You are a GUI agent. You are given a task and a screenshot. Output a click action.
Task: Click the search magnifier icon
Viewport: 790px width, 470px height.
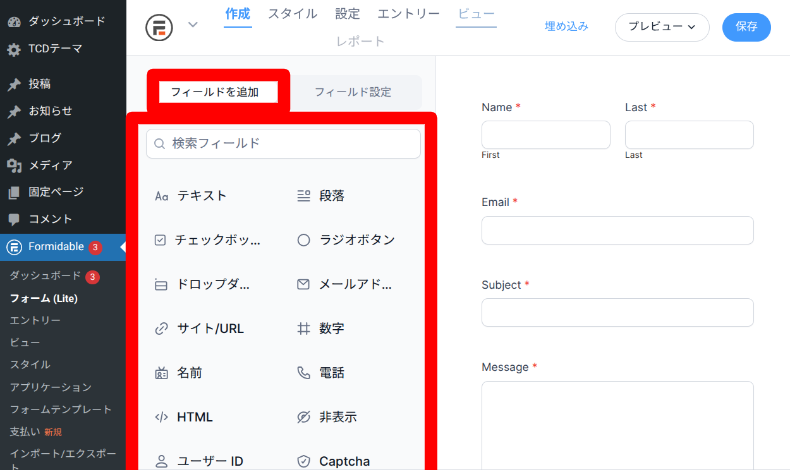point(160,144)
